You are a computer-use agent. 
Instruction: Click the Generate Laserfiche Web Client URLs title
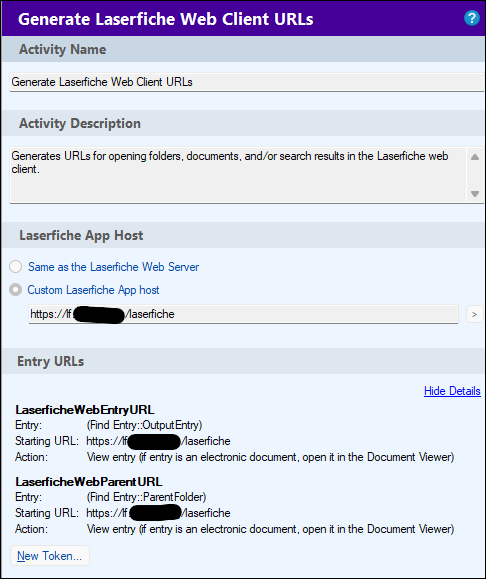click(166, 19)
